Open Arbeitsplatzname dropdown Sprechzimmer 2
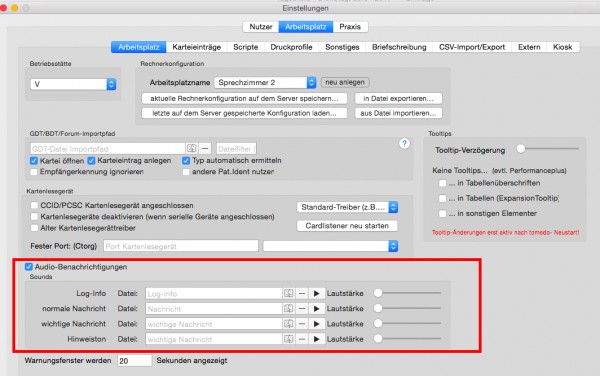 coord(265,83)
